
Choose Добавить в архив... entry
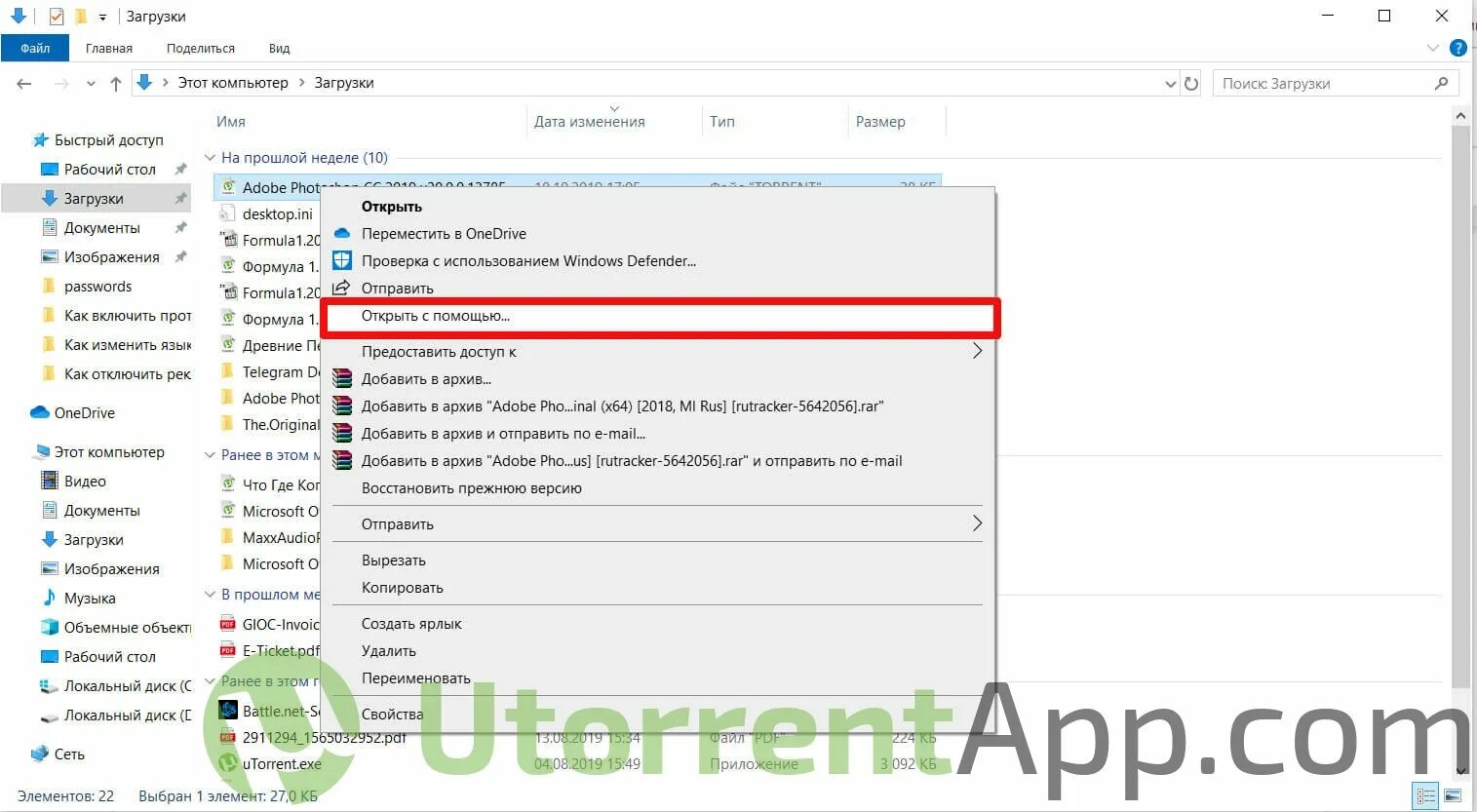pos(426,379)
